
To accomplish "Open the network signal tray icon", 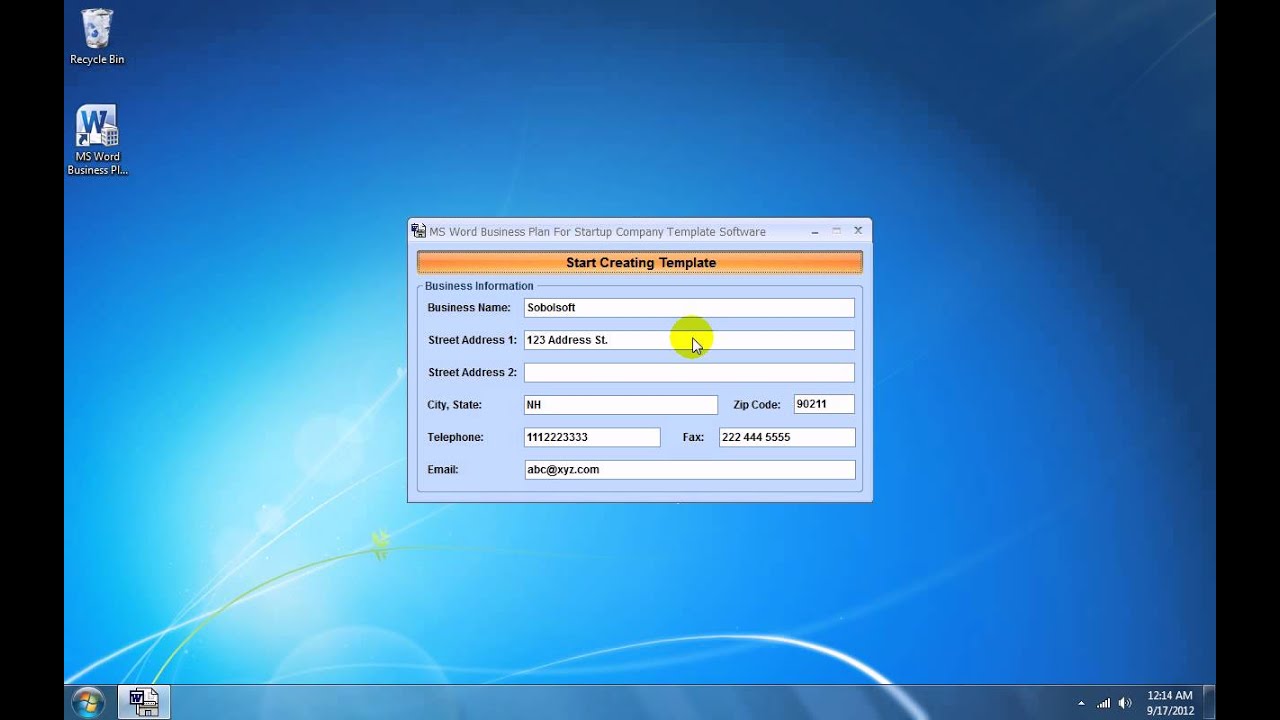I will [x=1104, y=703].
